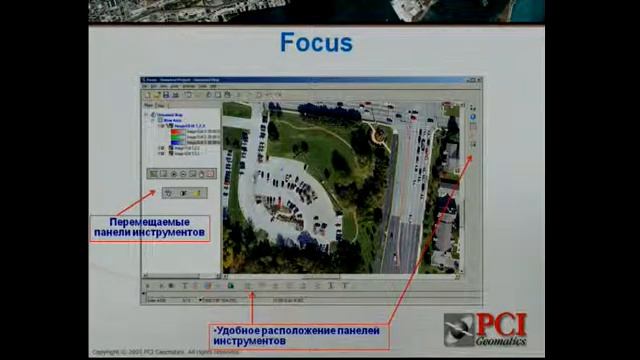Screen dimensions: 640x360
Task: Click the yellow icon in the small floating toolbar
Action: coord(196,193)
